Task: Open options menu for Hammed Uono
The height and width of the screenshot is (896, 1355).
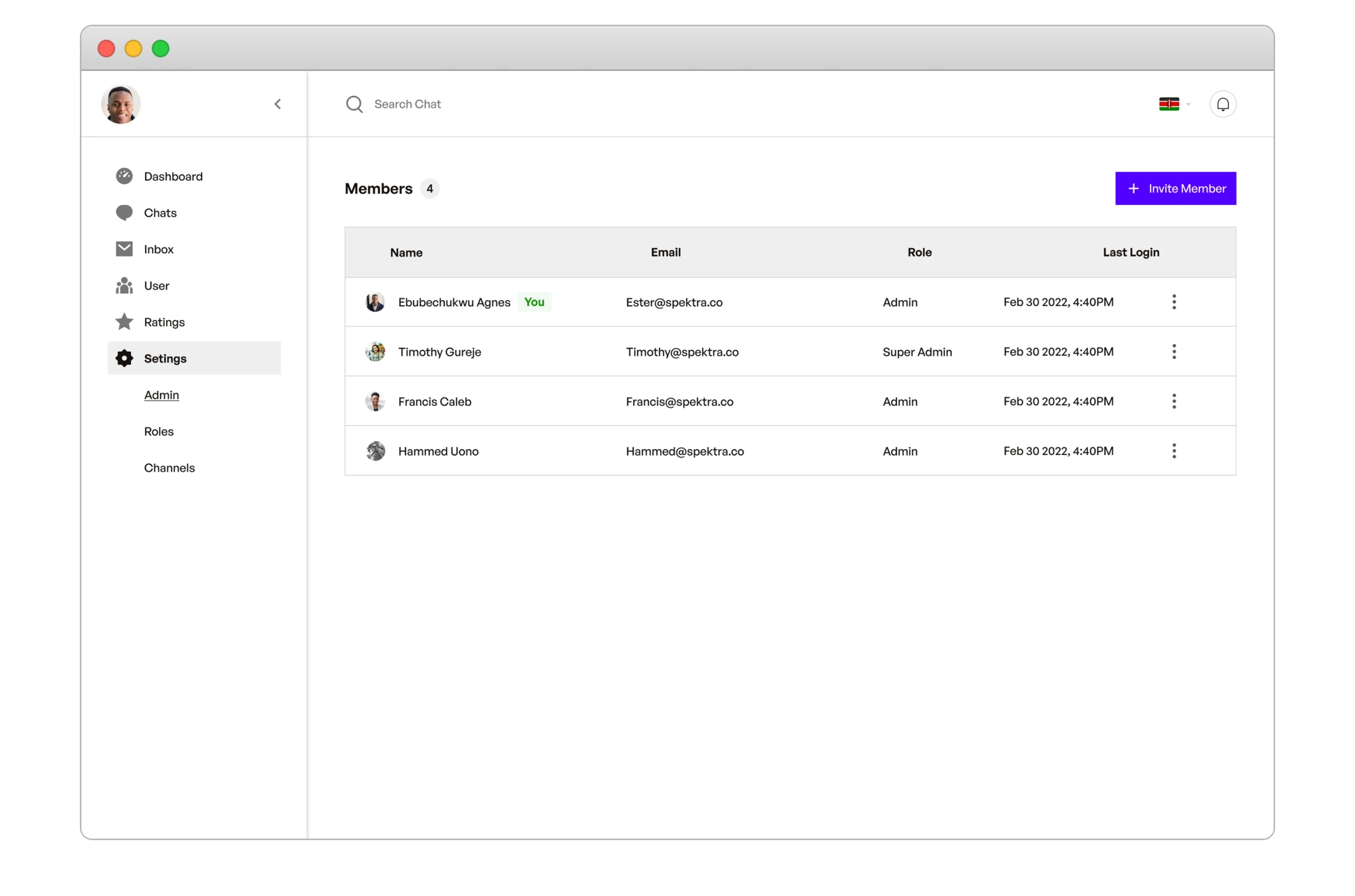Action: pos(1174,451)
